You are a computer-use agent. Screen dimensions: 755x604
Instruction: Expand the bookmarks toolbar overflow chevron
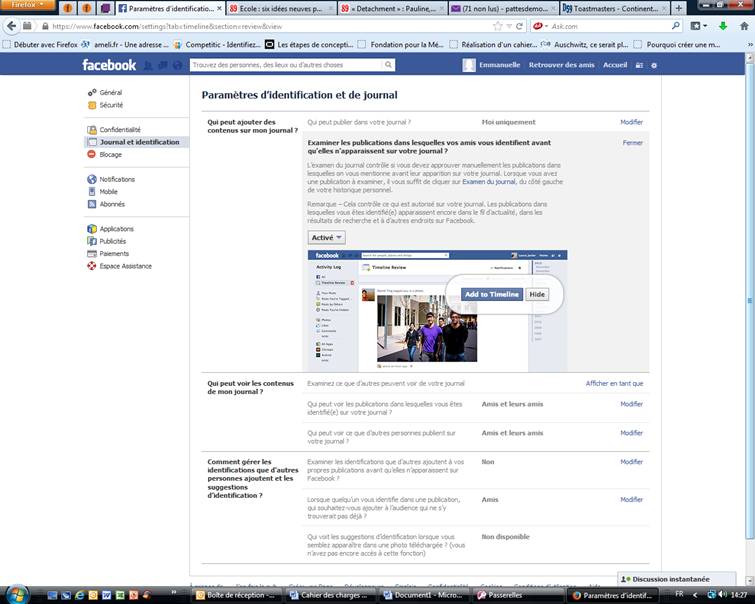click(x=750, y=44)
